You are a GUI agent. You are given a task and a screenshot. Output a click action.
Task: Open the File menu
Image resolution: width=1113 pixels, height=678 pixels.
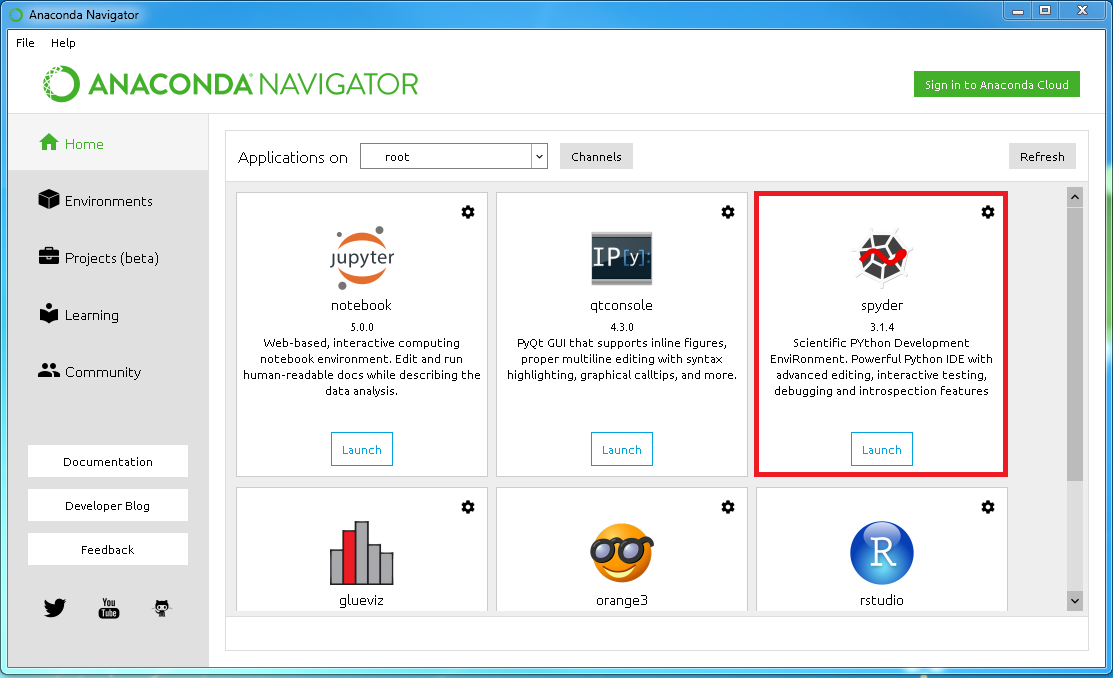coord(25,43)
